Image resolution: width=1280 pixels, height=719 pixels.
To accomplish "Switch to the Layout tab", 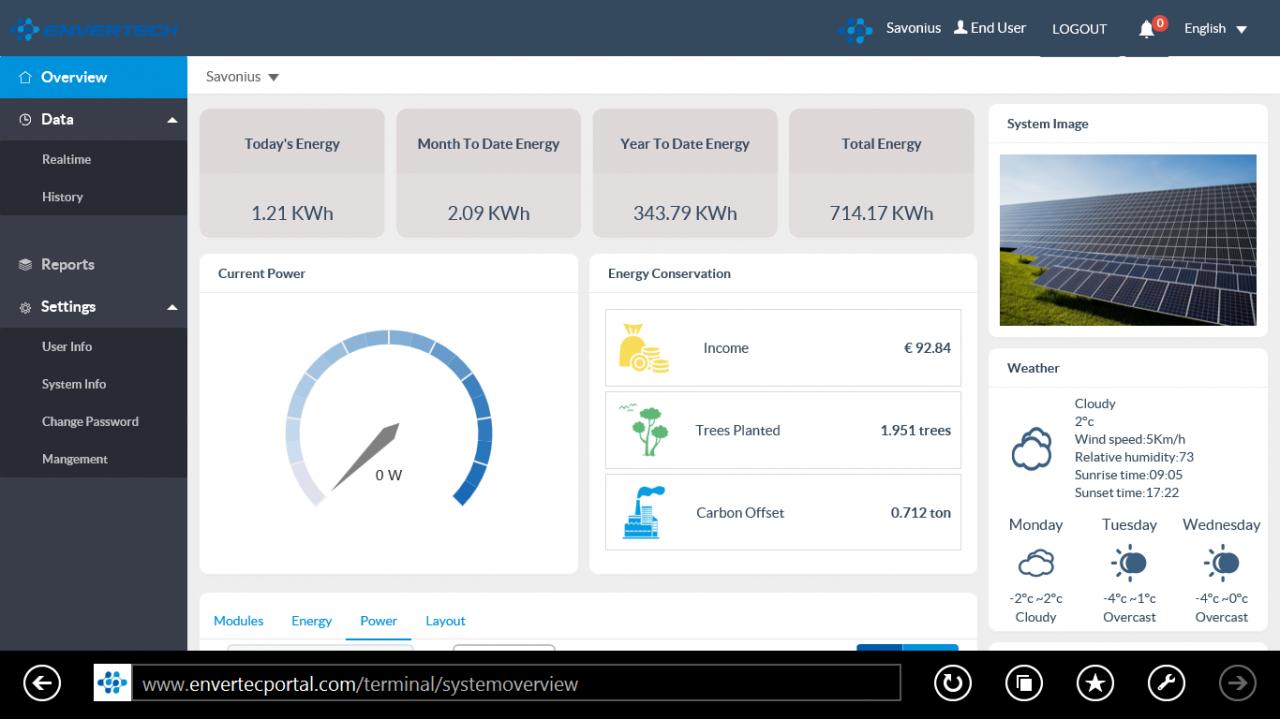I will (x=445, y=621).
